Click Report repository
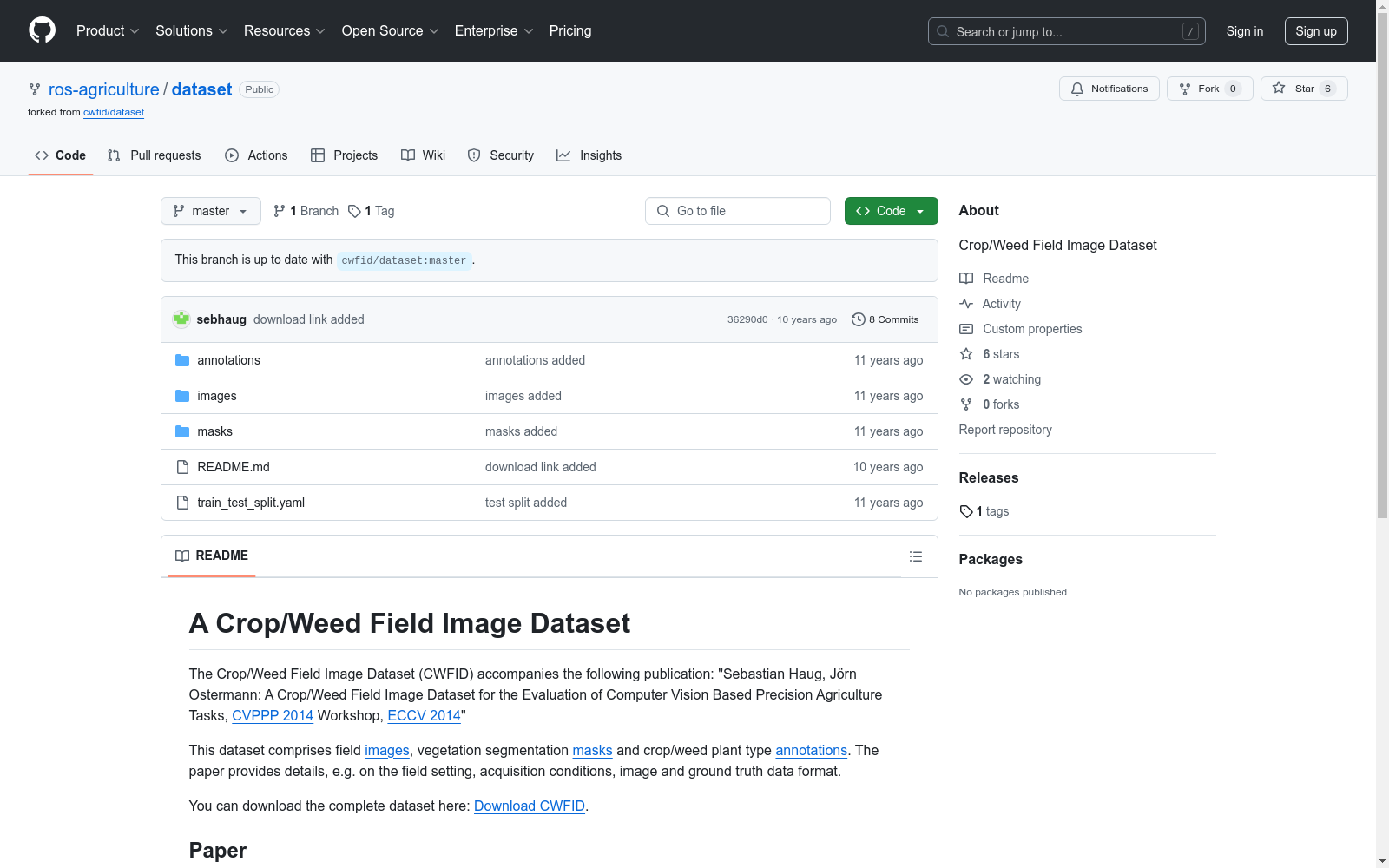This screenshot has height=868, width=1389. pos(1005,430)
